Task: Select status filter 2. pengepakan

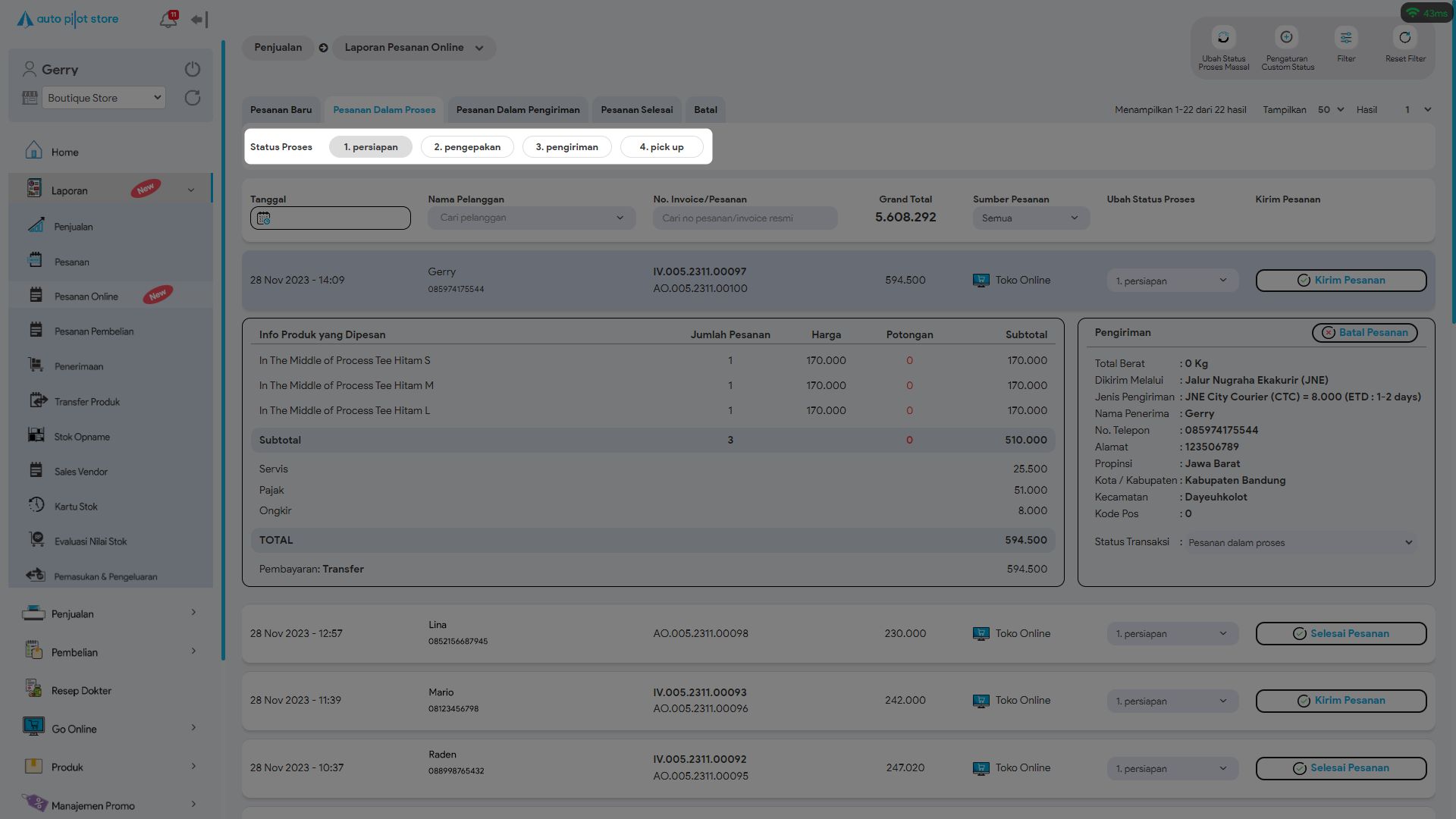Action: tap(467, 147)
